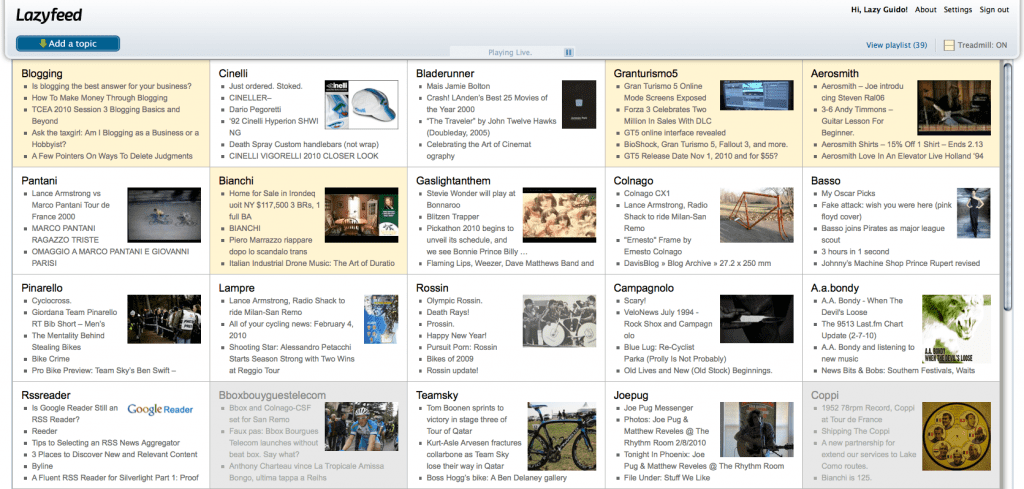Open 'Aerosmith Love In An Elevator' post
Image resolution: width=1024 pixels, height=489 pixels.
(x=901, y=156)
